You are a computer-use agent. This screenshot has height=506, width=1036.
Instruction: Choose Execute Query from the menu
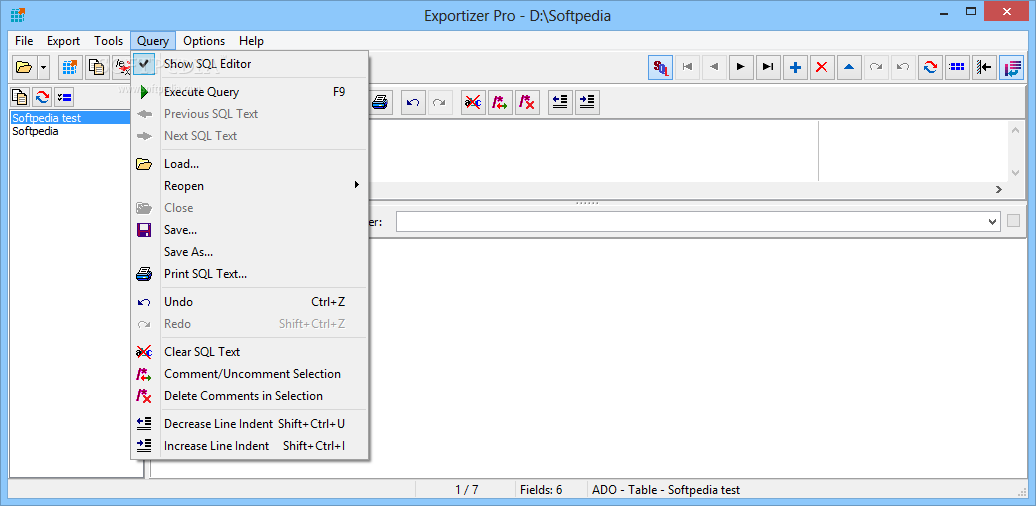tap(249, 92)
